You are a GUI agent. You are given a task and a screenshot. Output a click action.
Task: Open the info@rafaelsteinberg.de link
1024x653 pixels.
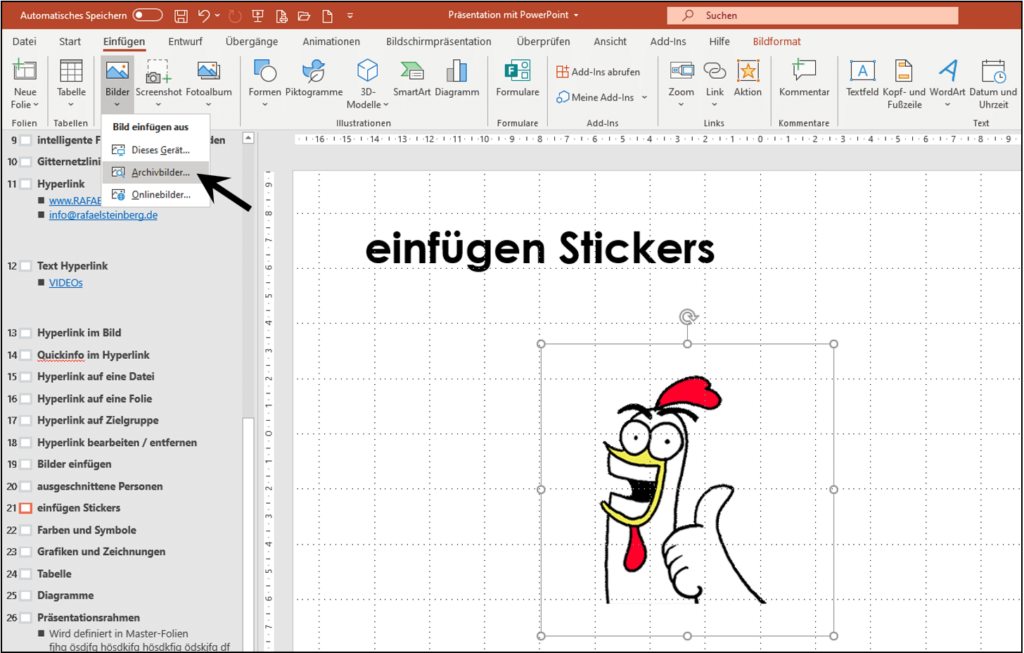point(103,215)
